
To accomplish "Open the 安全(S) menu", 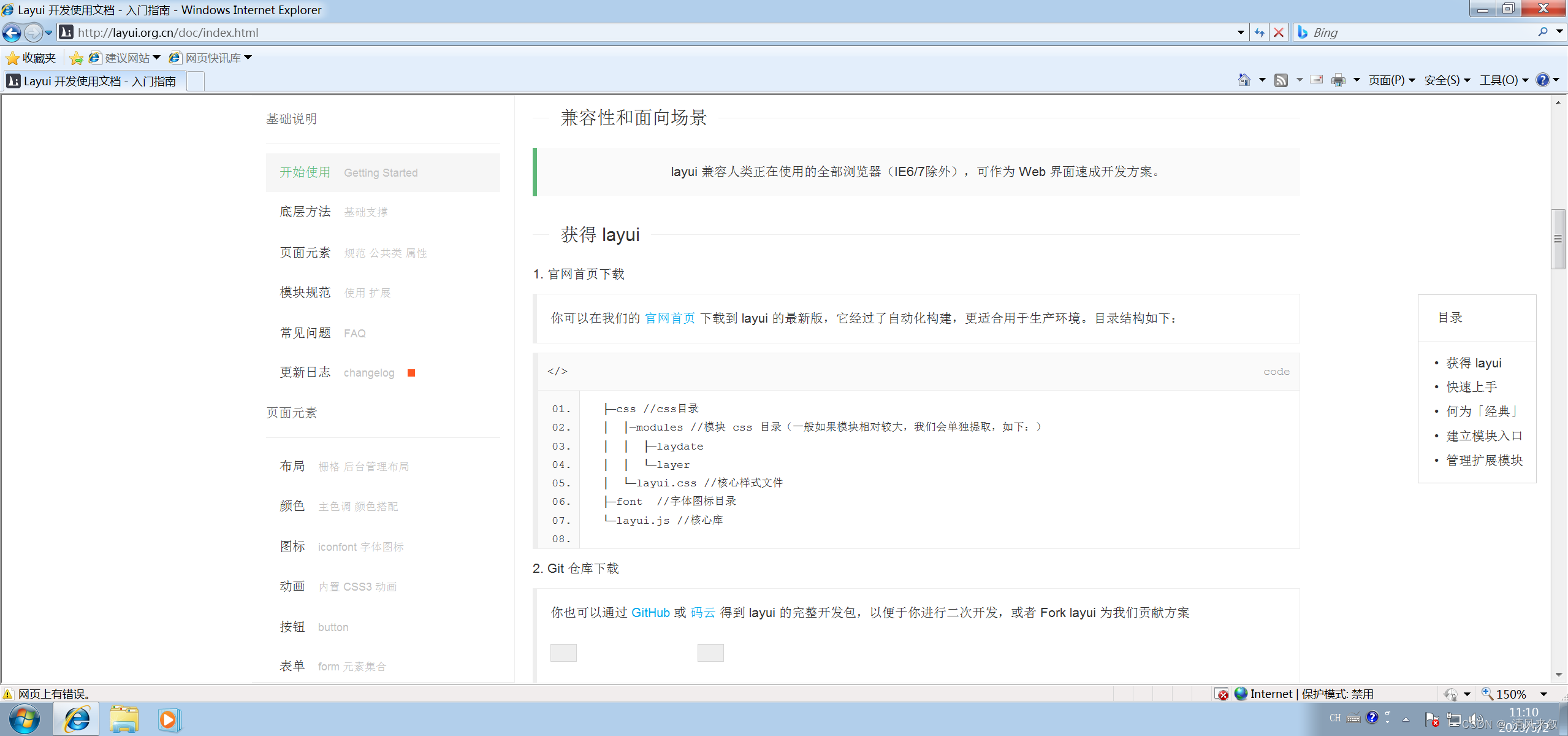I will [1447, 80].
